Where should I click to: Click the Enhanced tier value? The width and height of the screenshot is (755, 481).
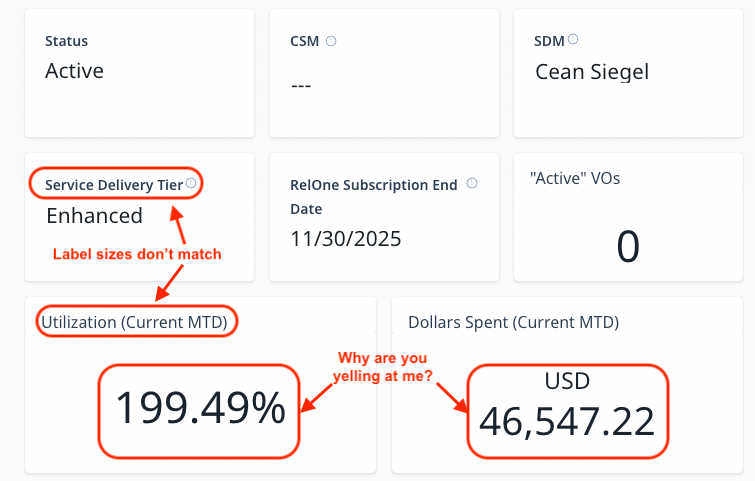[94, 216]
